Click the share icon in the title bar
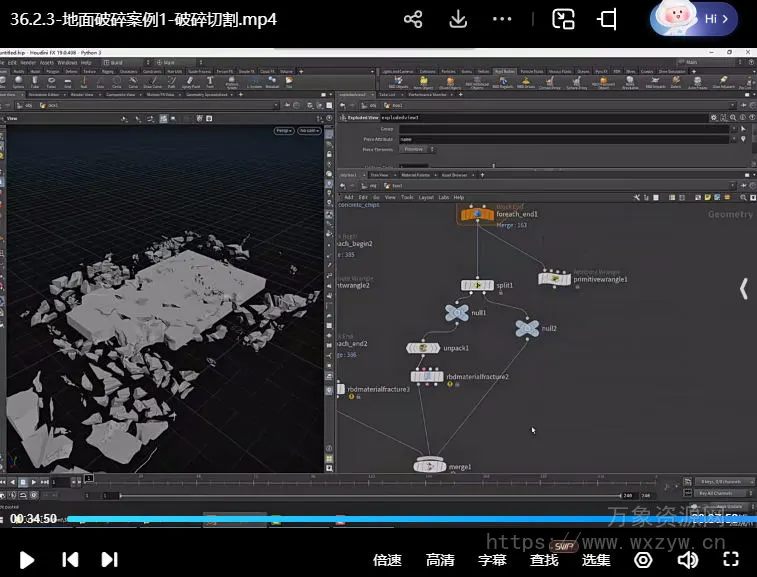Screen dimensions: 757x577 [413, 20]
